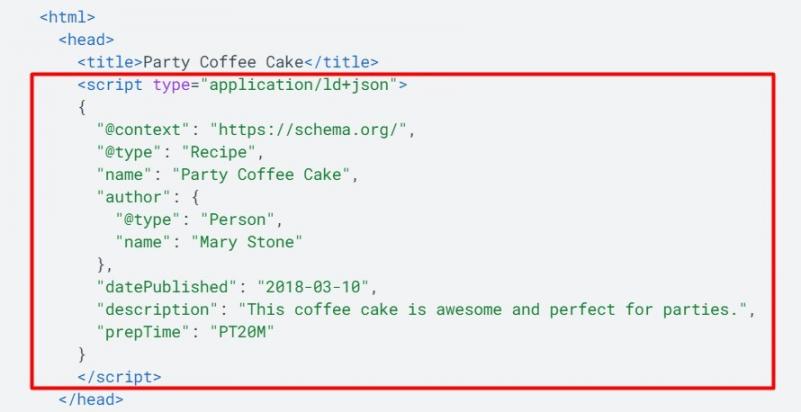Click the opening <head> tag
Screen dimensions: 801x412
pos(86,39)
